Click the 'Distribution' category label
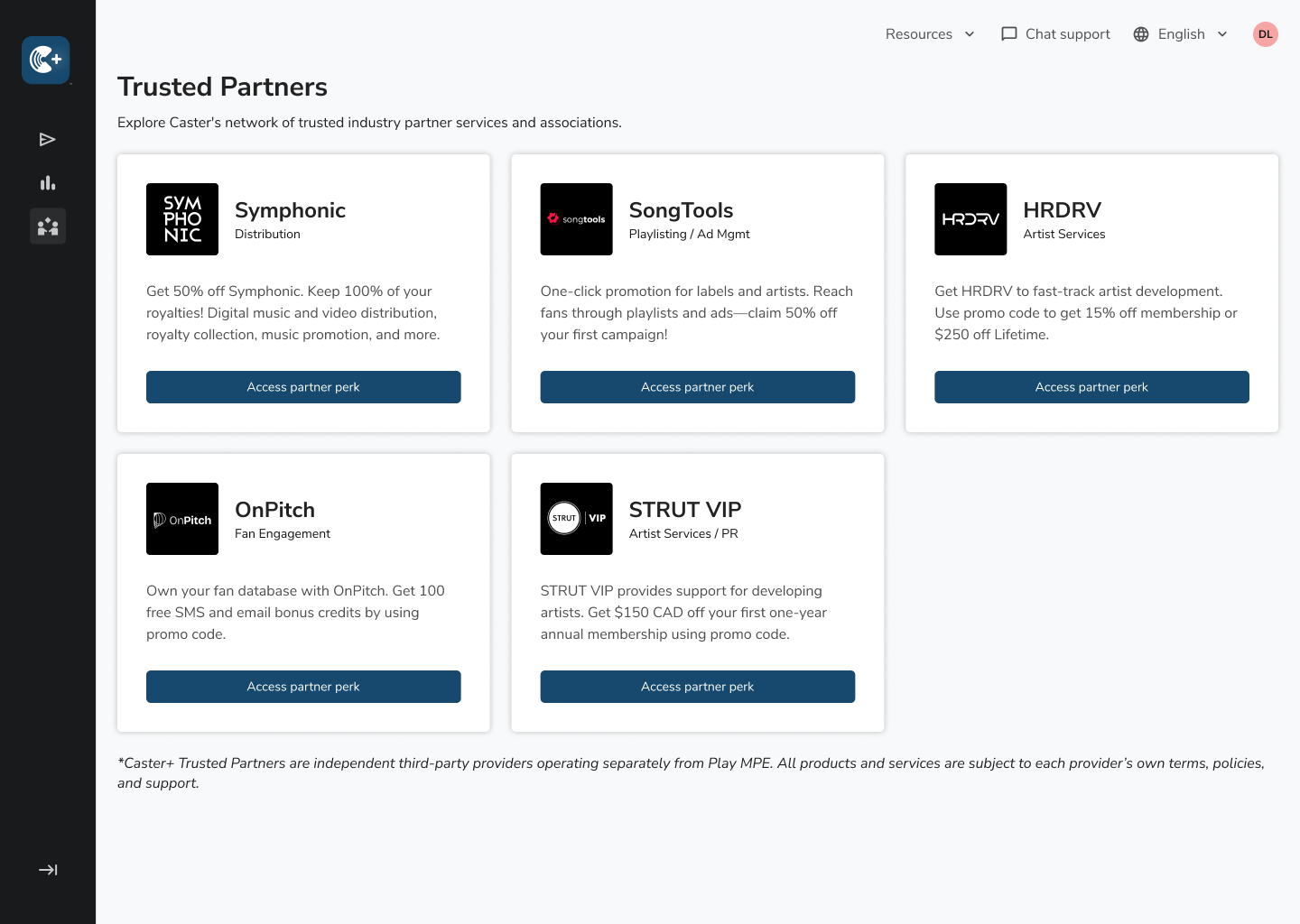The image size is (1300, 924). [267, 234]
